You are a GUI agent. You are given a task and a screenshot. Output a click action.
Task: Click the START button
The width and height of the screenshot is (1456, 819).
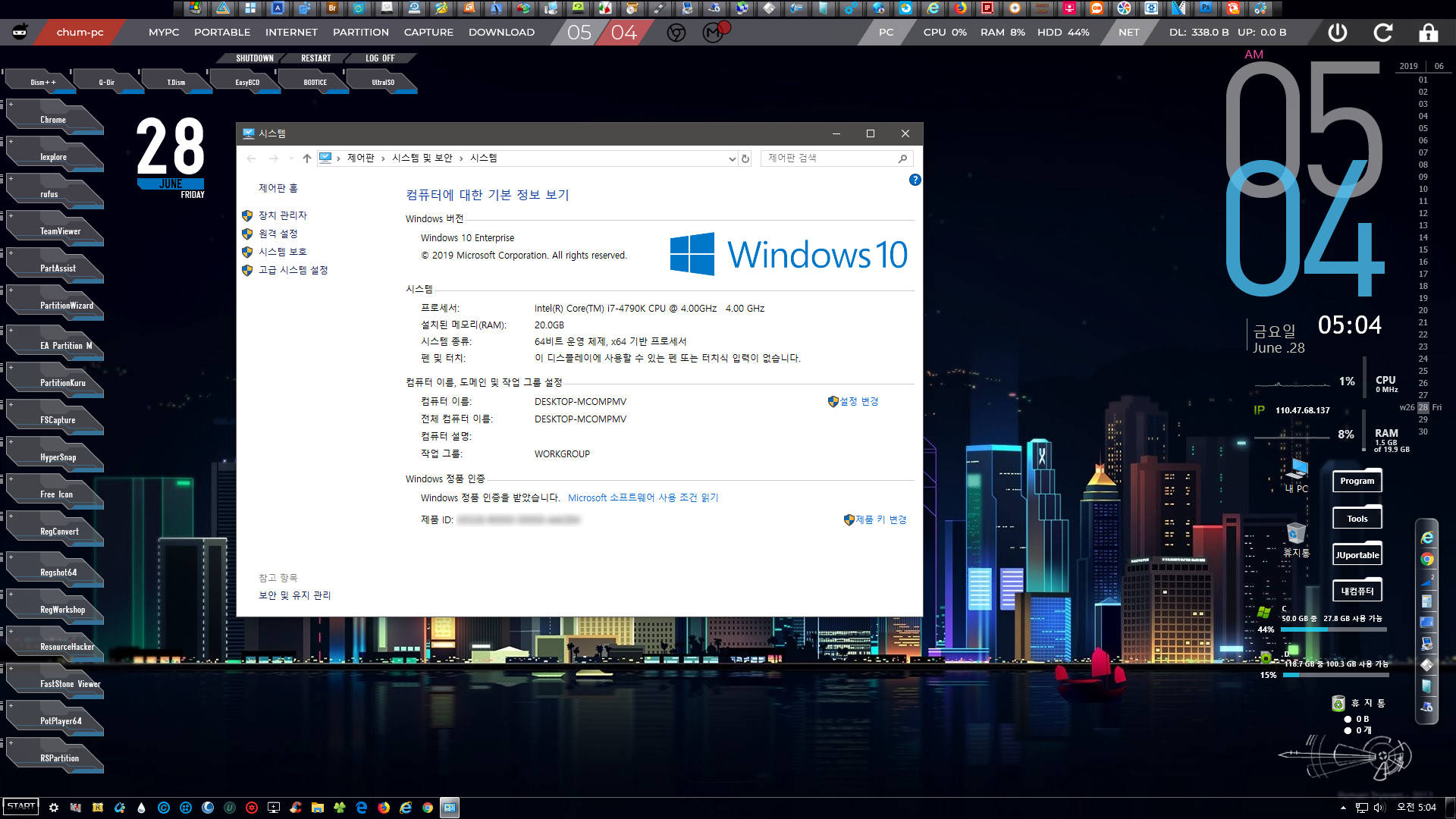coord(21,806)
